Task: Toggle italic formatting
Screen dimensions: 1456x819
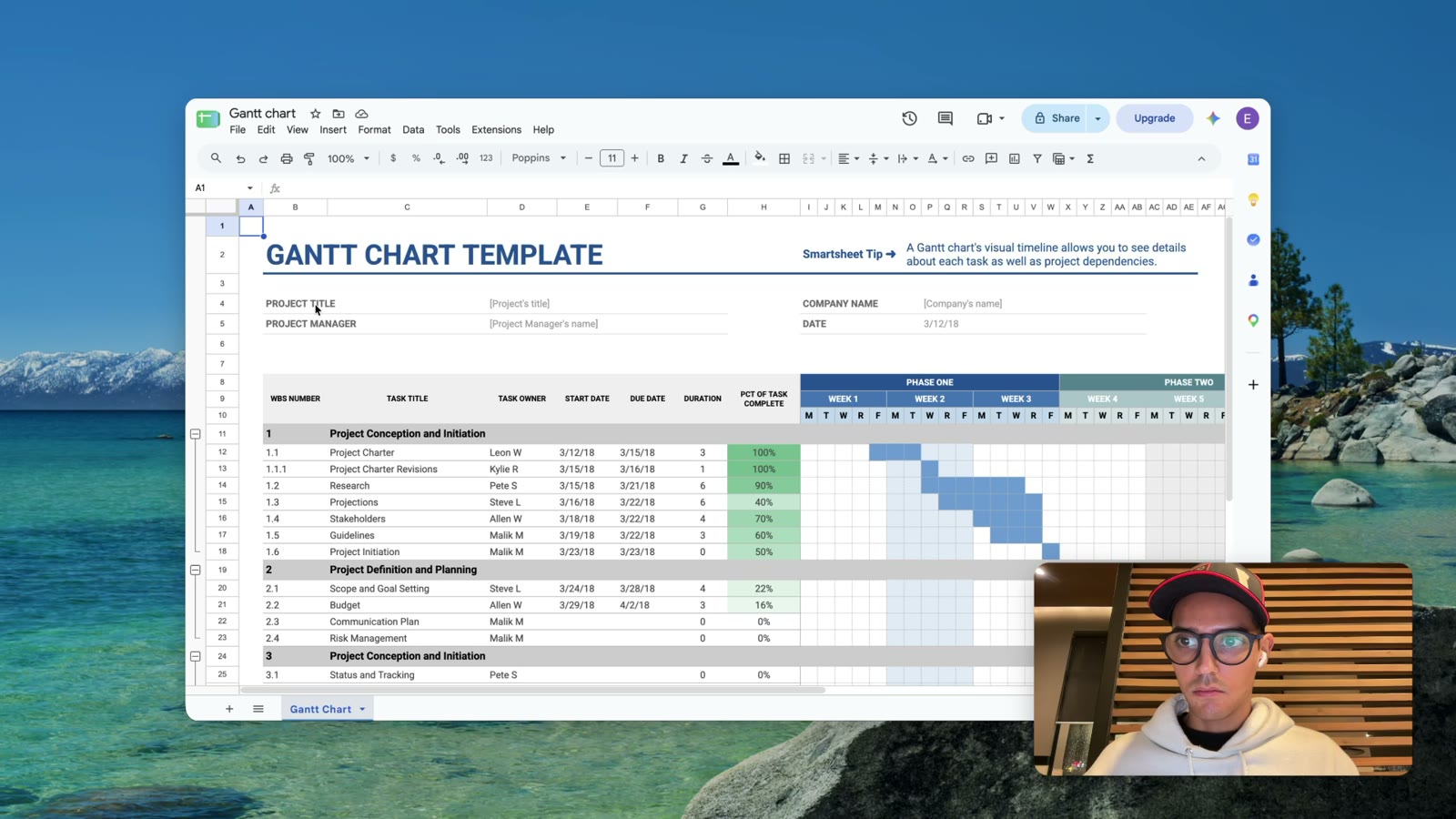Action: [683, 158]
